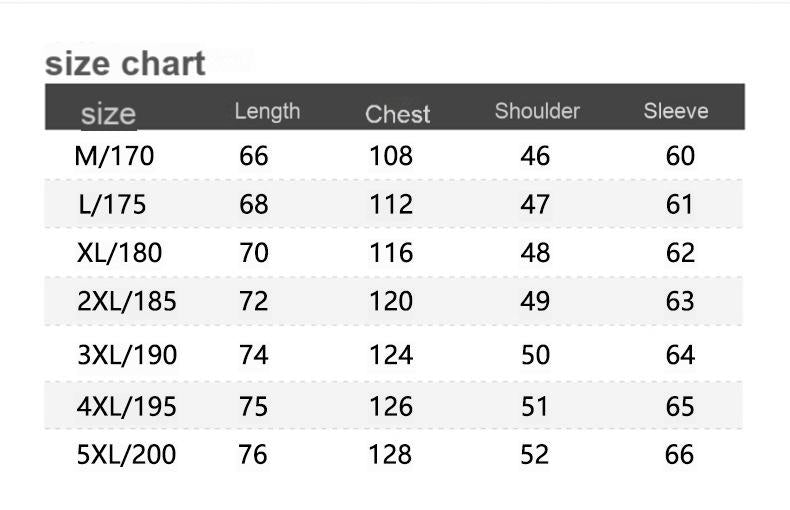
Task: Click chest value 108 for M/170
Action: [x=391, y=156]
